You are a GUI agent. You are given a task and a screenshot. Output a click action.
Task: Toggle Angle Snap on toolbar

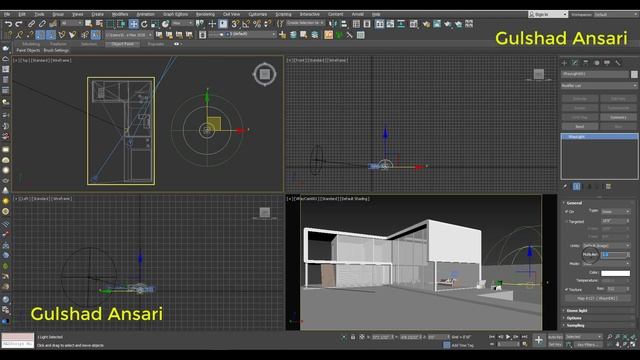tap(246, 24)
